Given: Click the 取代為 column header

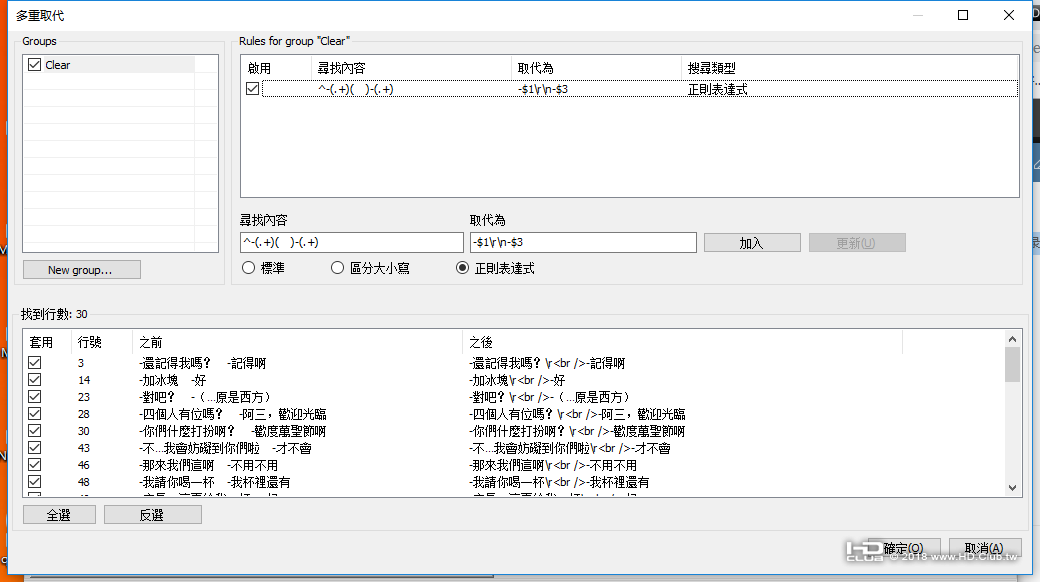Looking at the screenshot, I should coord(596,68).
